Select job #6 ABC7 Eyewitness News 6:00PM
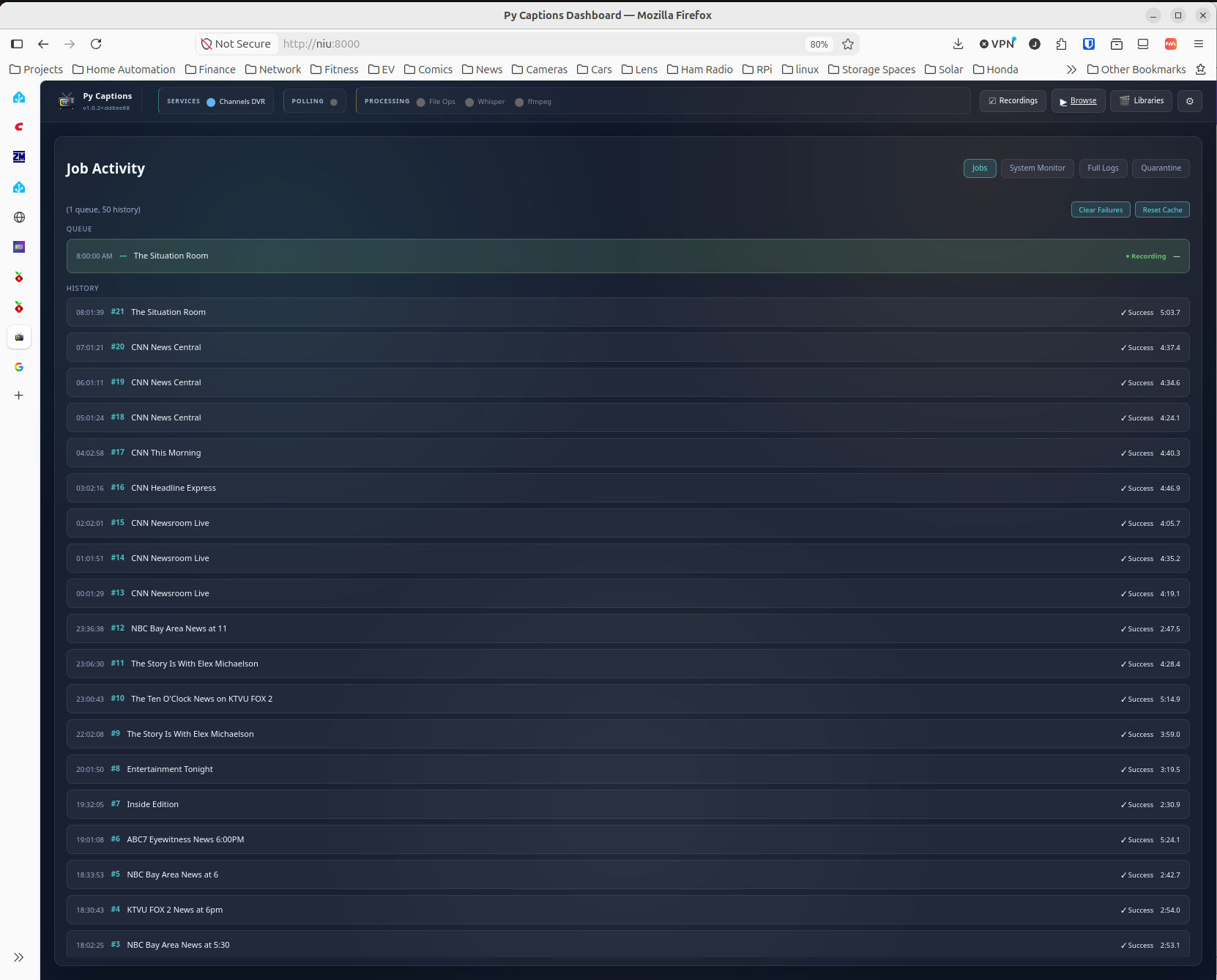This screenshot has height=980, width=1217. tap(628, 839)
